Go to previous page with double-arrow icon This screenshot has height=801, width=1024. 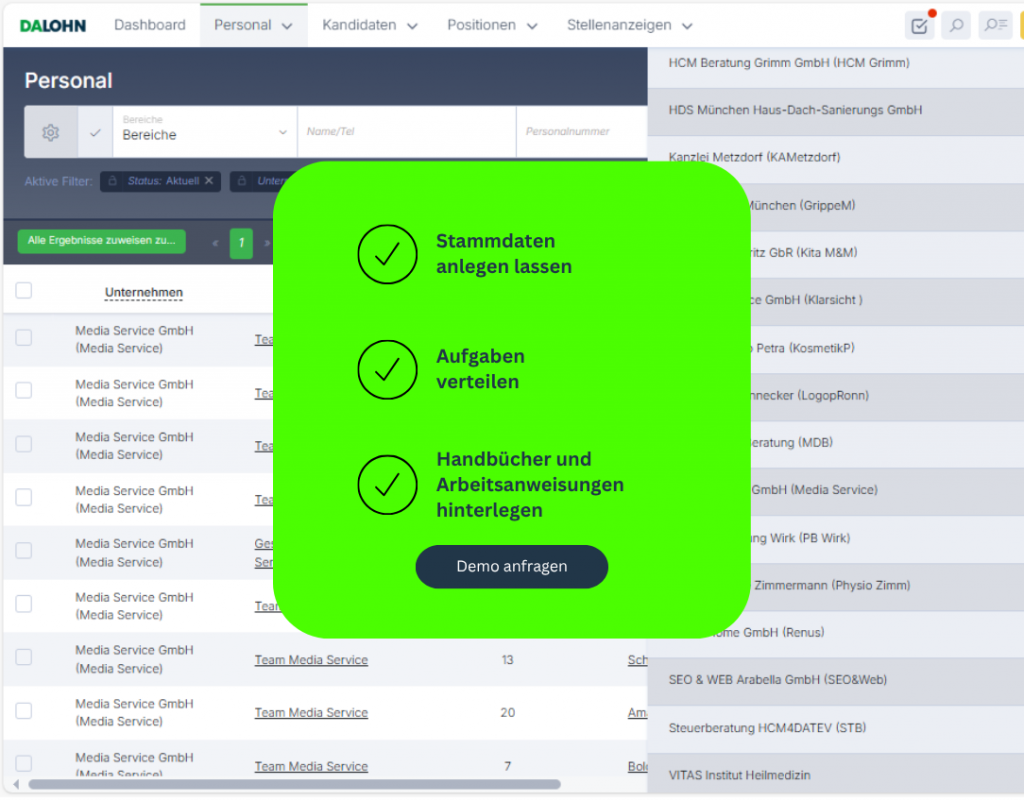click(x=215, y=243)
